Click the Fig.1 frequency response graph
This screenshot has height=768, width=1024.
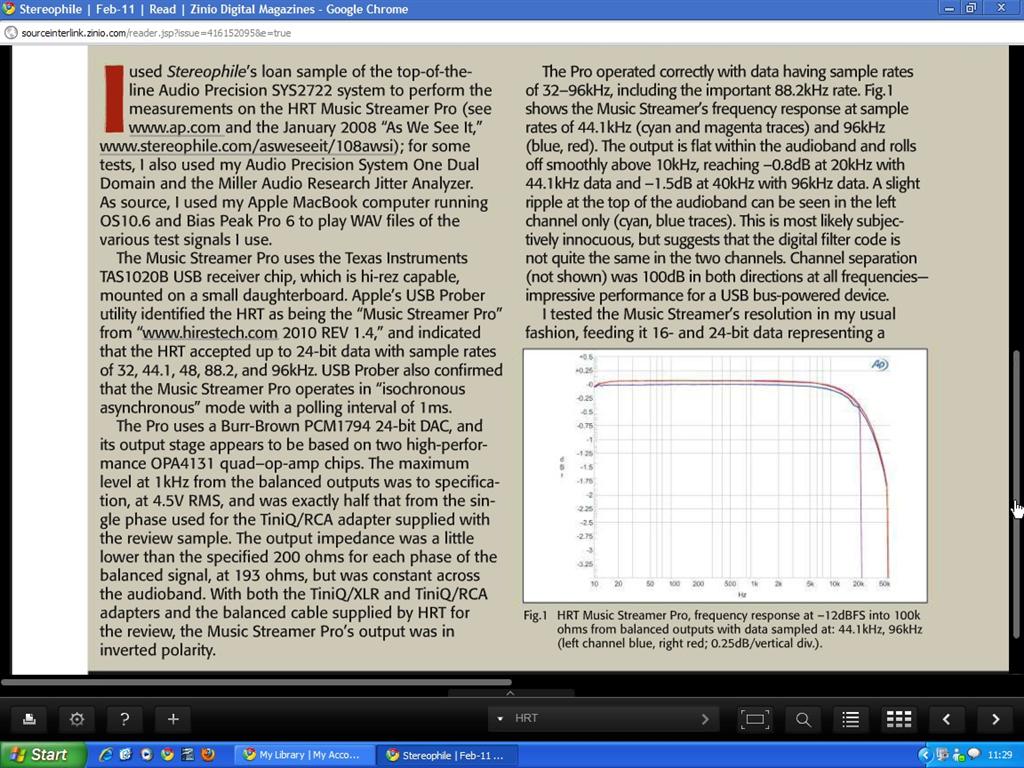point(725,475)
